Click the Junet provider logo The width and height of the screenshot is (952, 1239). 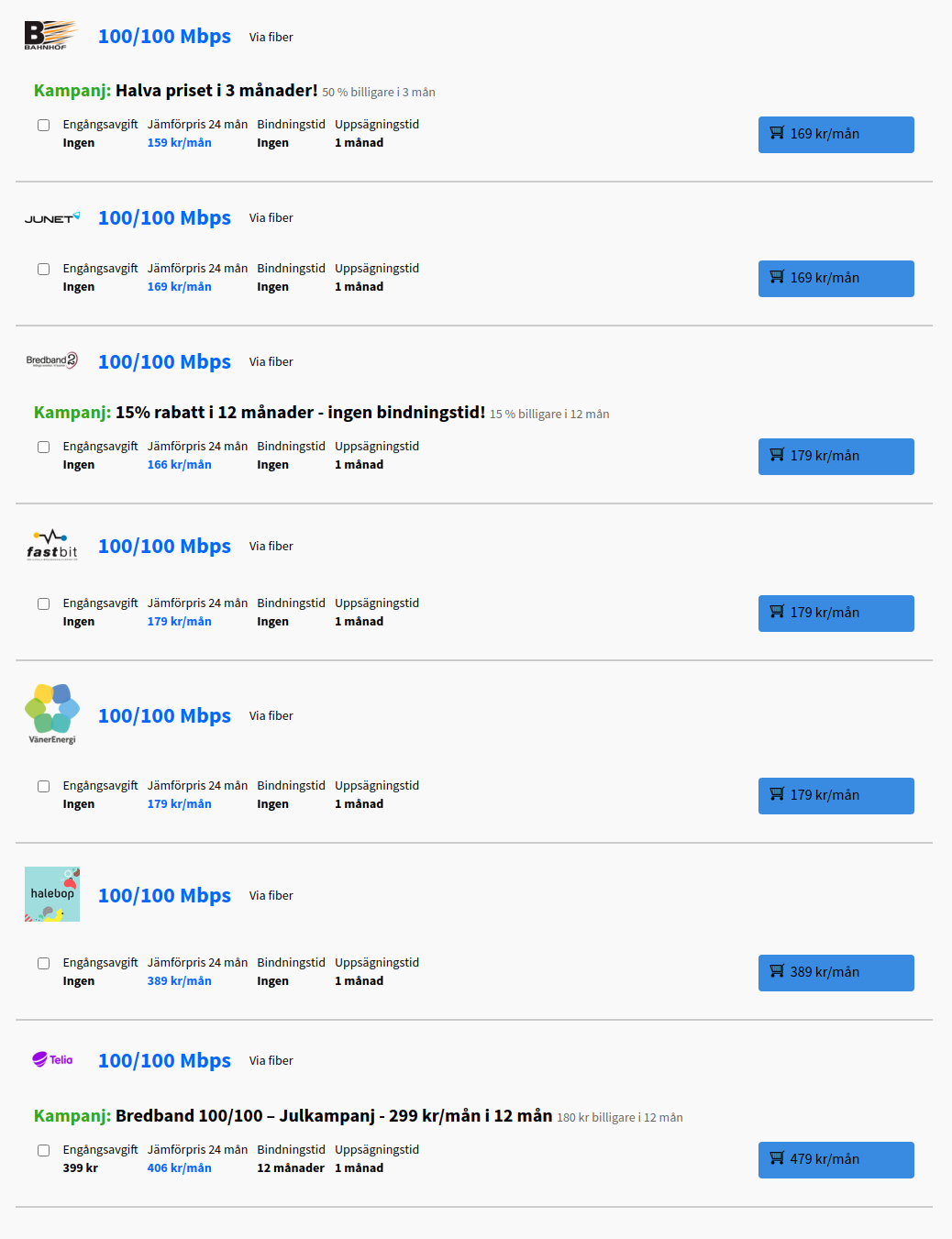(x=51, y=218)
